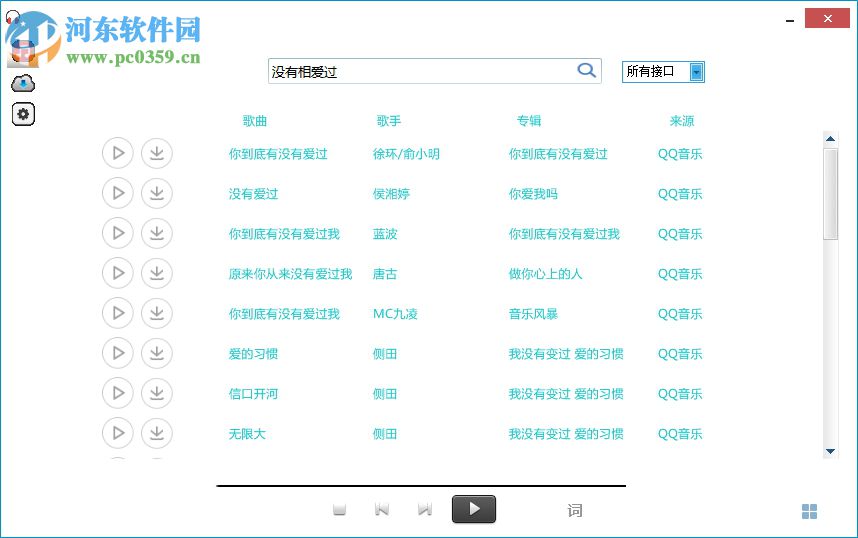Play the song 无限大
Viewport: 858px width, 538px height.
118,433
